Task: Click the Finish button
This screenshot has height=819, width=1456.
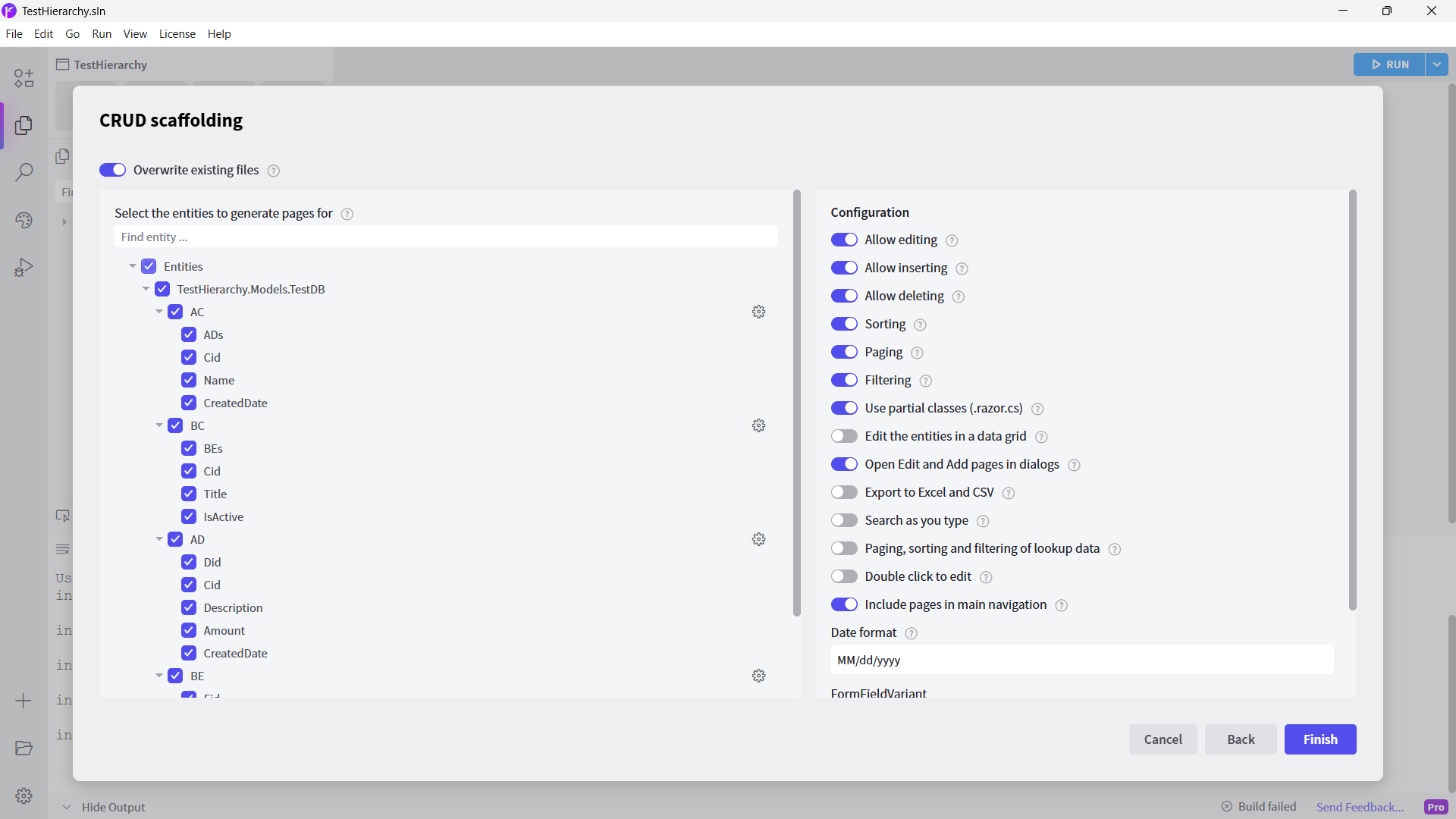Action: (x=1319, y=739)
